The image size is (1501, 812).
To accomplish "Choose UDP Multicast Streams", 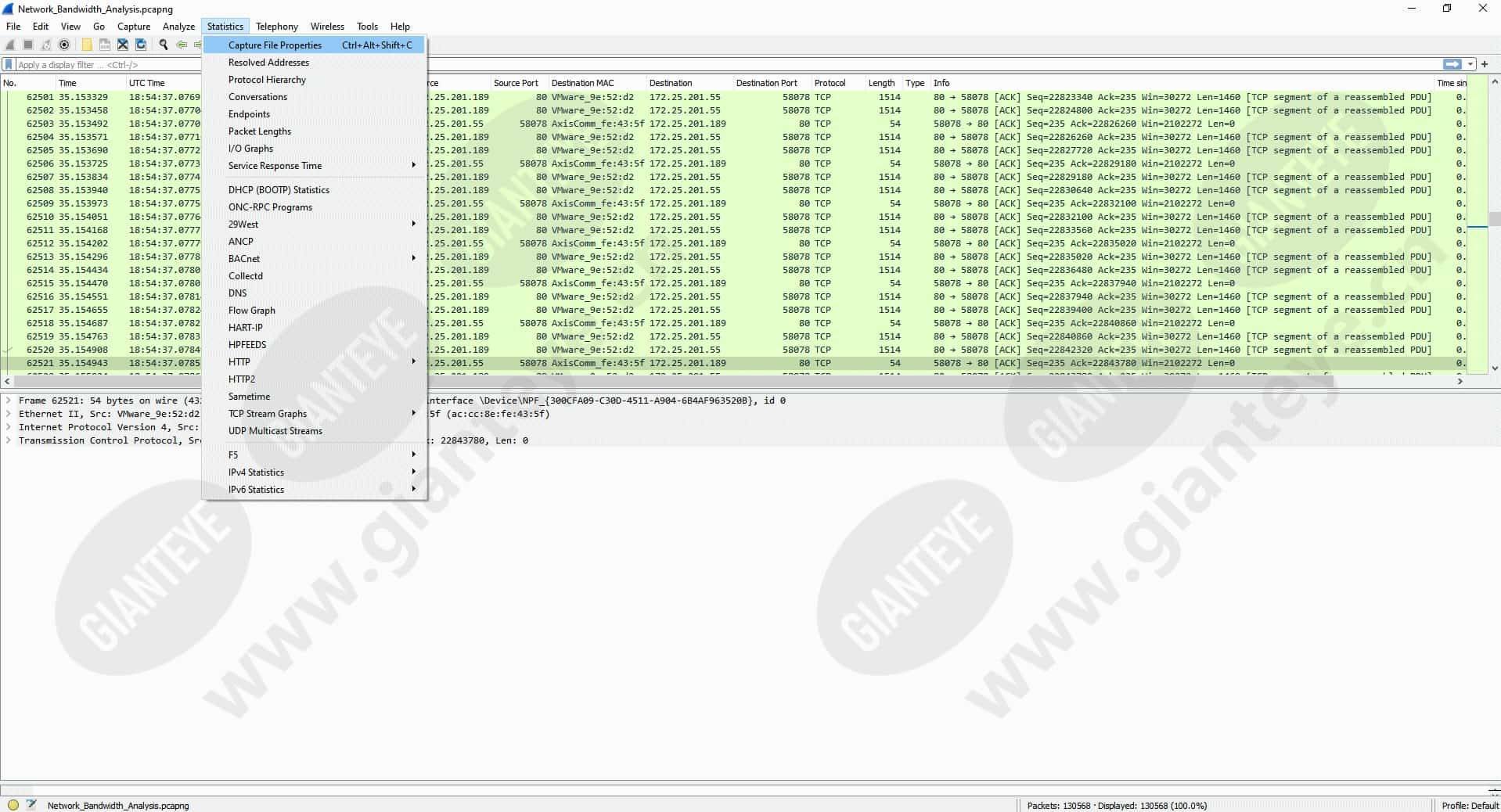I will click(314, 430).
